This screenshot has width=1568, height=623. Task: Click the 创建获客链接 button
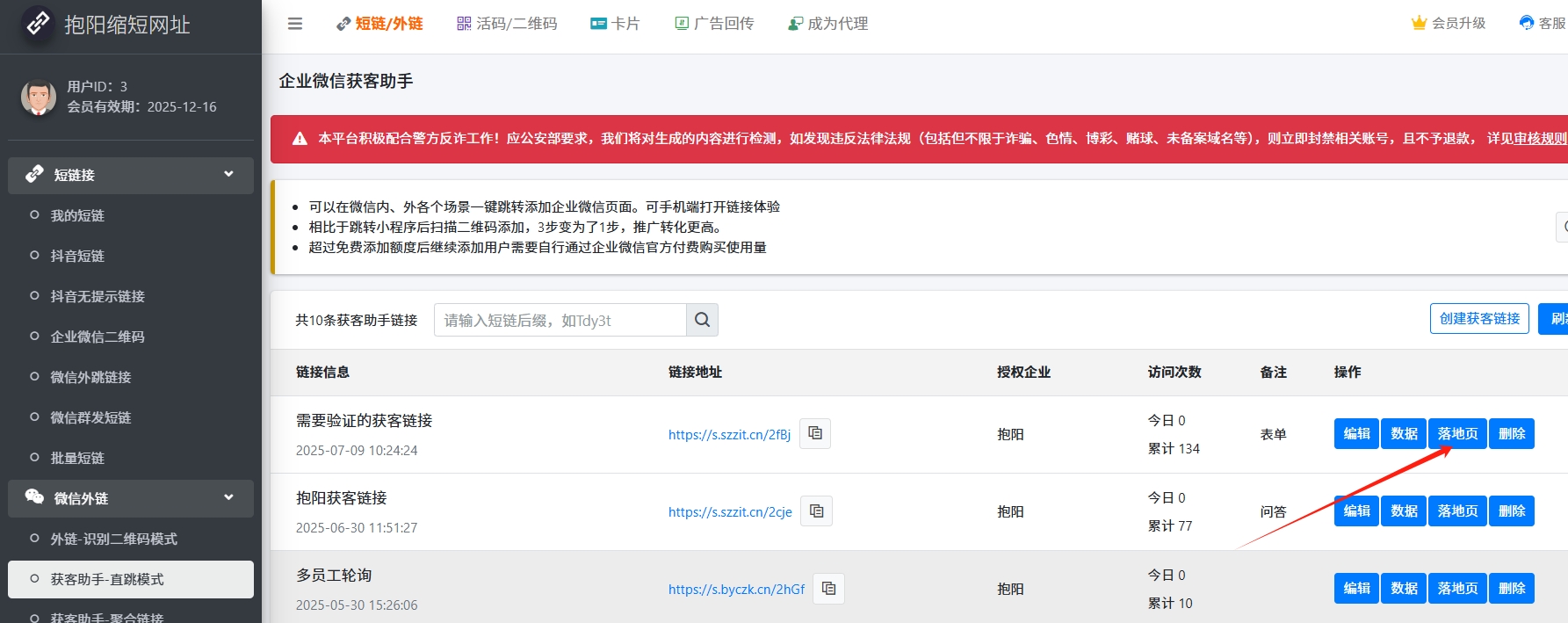[x=1479, y=318]
